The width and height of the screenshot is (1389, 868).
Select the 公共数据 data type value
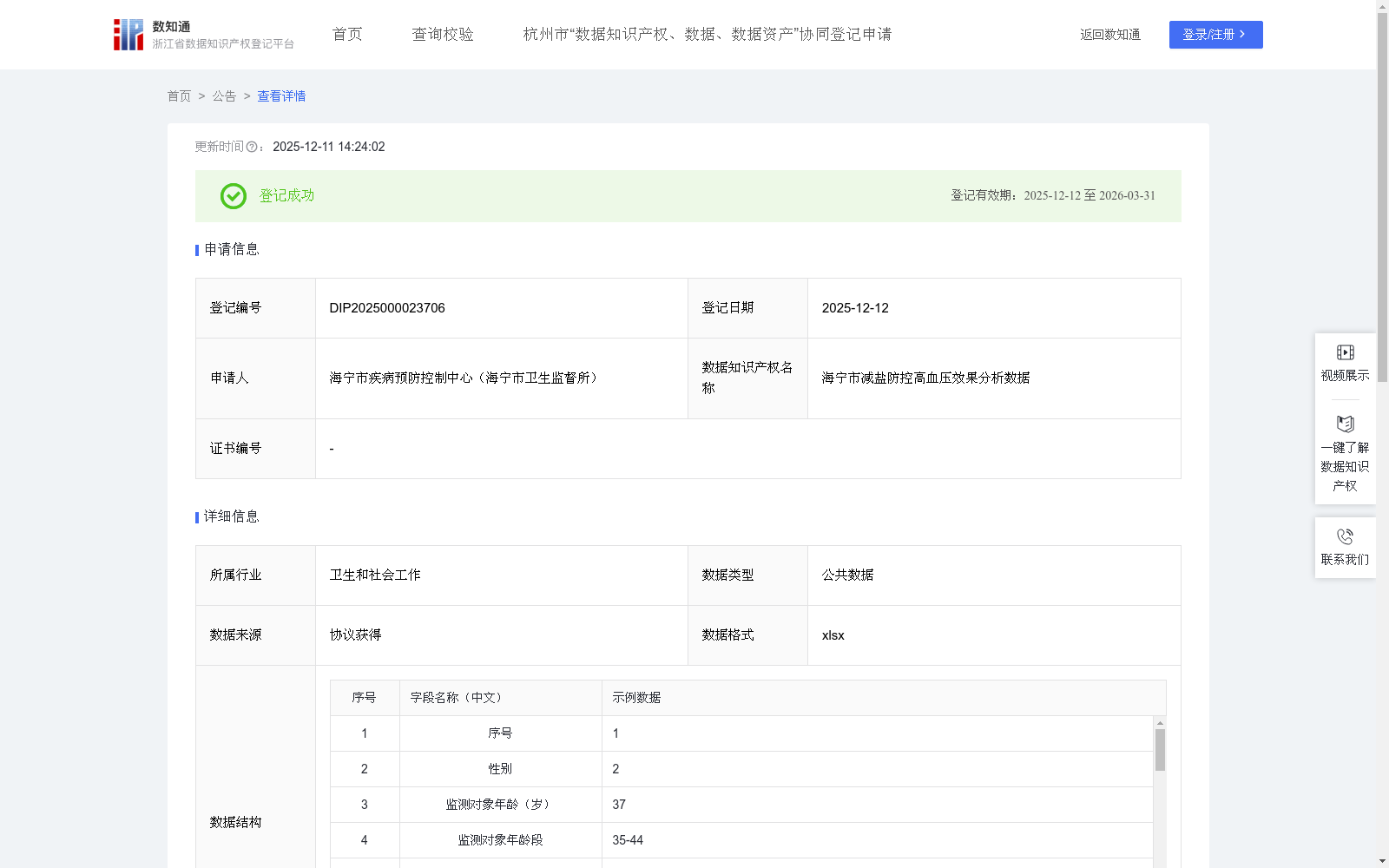click(x=847, y=575)
